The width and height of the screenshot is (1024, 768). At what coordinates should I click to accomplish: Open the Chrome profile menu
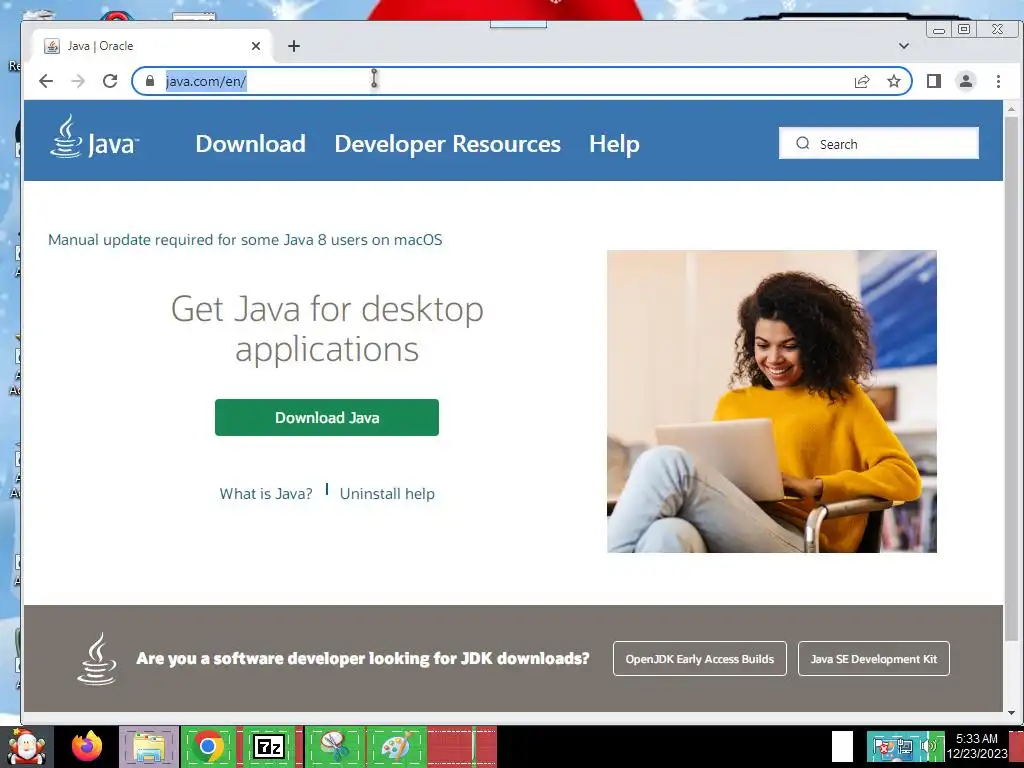pyautogui.click(x=966, y=81)
